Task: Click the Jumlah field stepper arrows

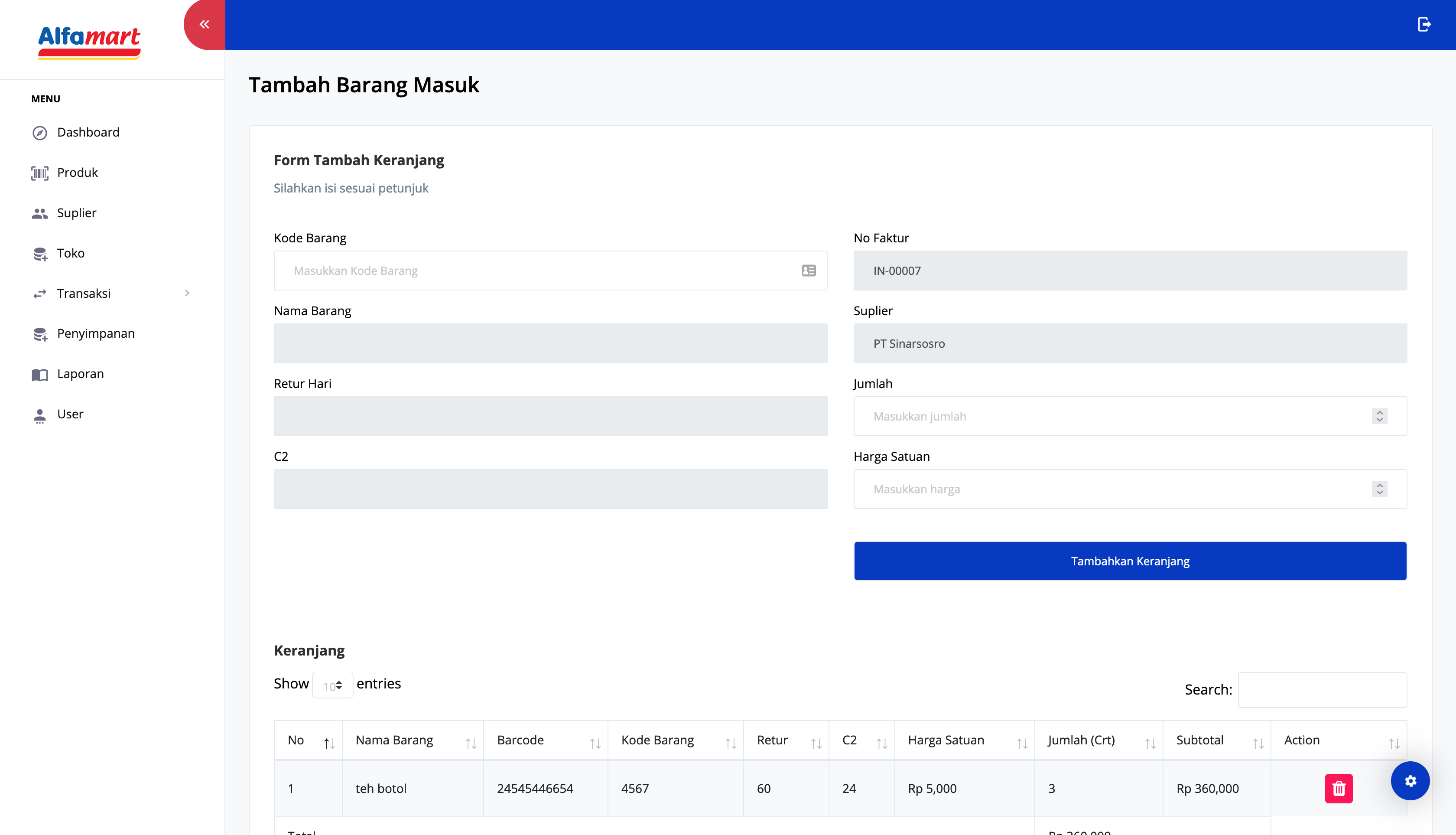Action: (1379, 416)
